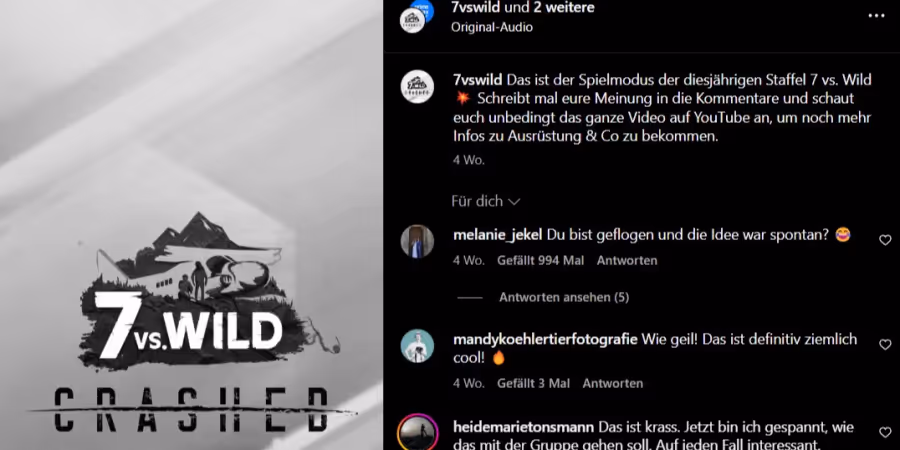The image size is (900, 450).
Task: Open heidemarietonsmann's story avatar
Action: point(417,432)
